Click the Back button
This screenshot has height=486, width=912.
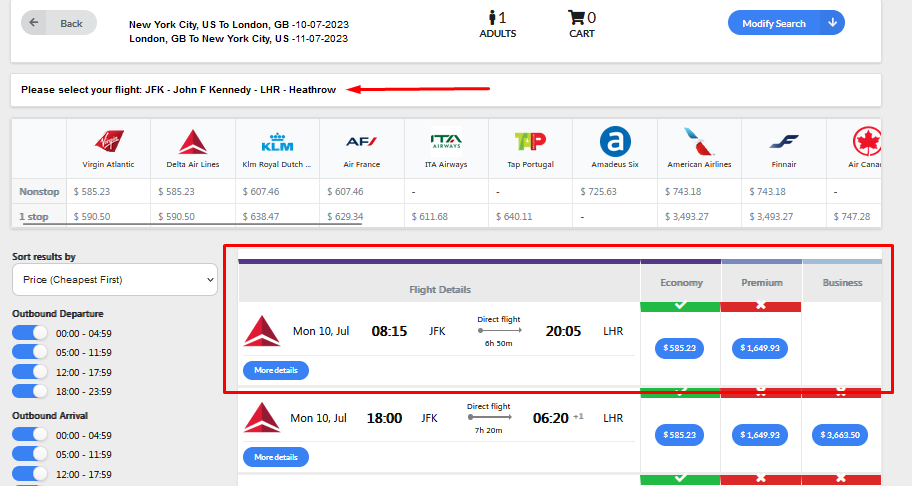pos(59,23)
